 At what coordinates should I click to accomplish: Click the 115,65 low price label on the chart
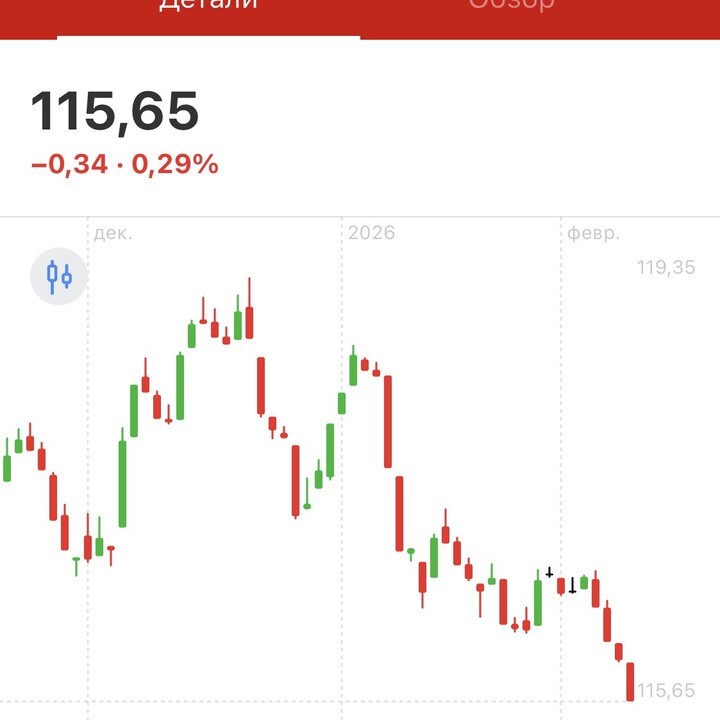[x=665, y=690]
